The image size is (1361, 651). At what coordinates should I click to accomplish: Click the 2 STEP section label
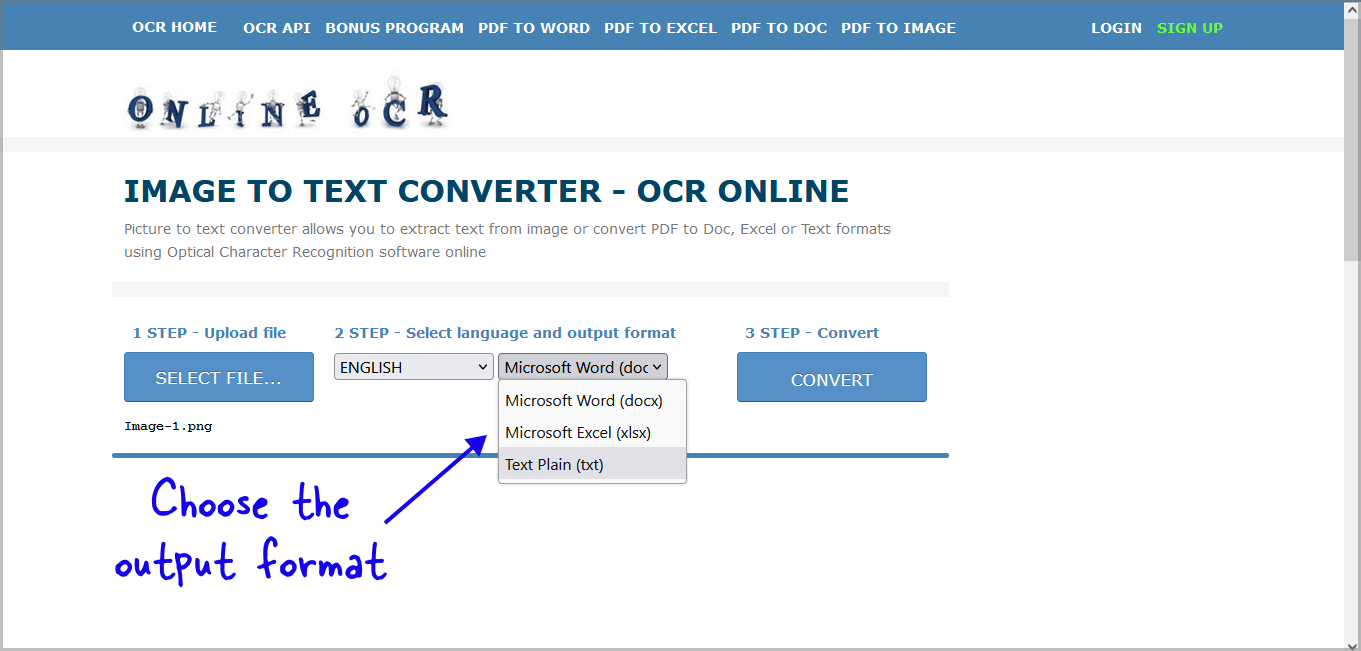pyautogui.click(x=506, y=332)
